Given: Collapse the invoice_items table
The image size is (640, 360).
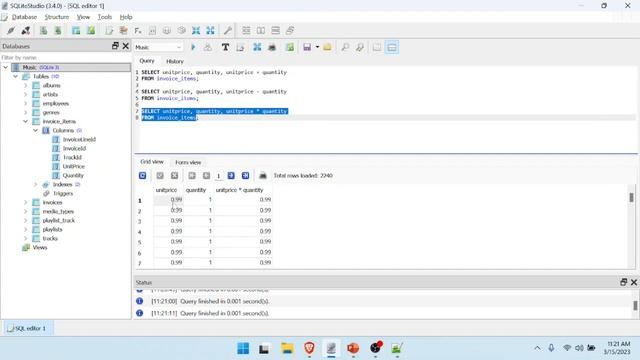Looking at the screenshot, I should coord(26,121).
